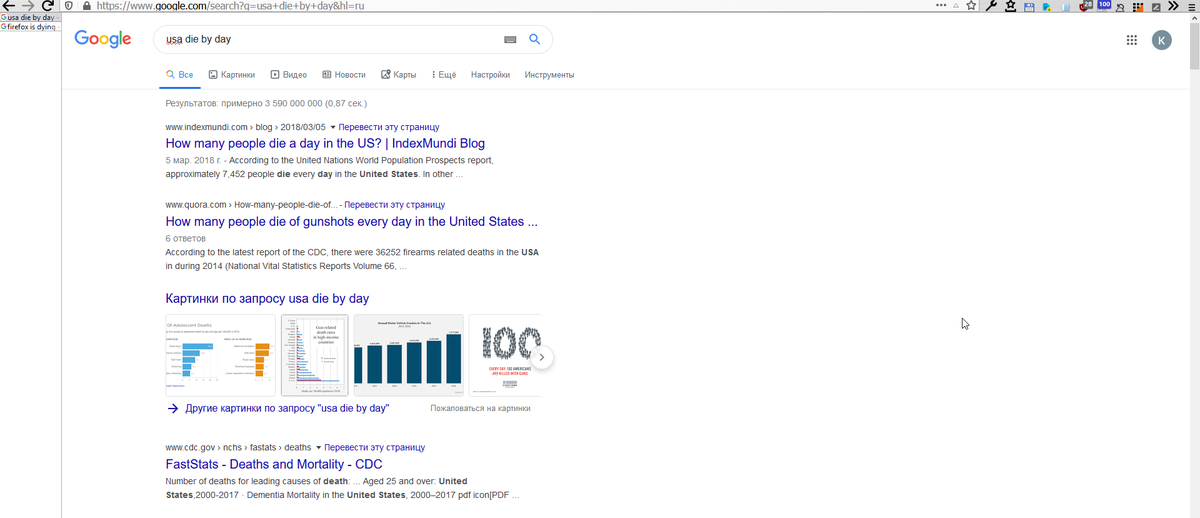
Task: Click 'Пожаловаться на картинки' report link
Action: coord(480,409)
